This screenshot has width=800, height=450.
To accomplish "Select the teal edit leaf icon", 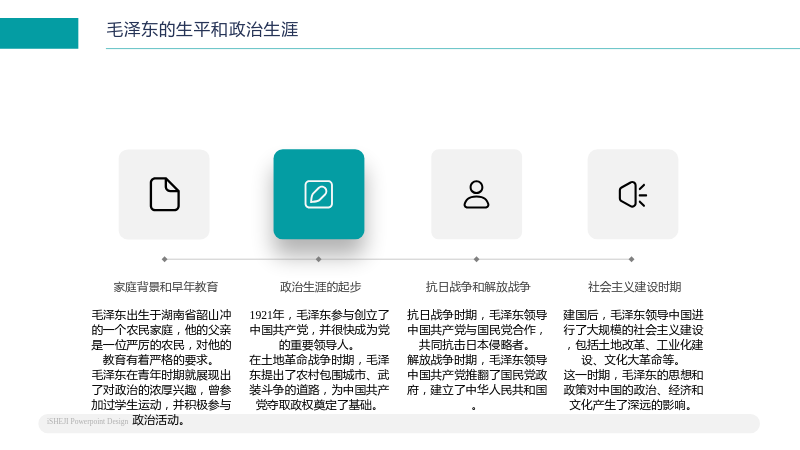I will tap(319, 194).
